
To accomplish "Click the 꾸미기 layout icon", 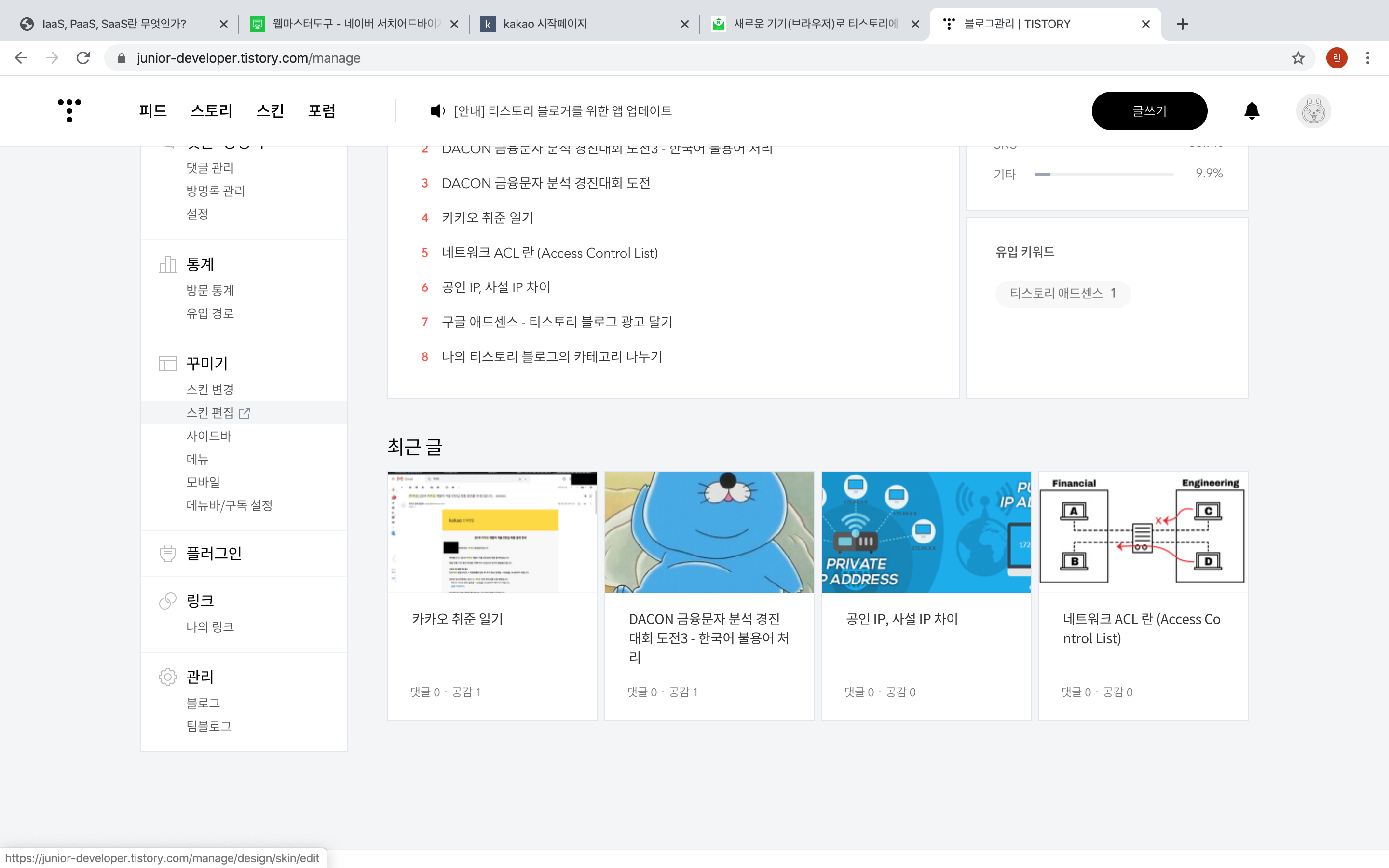I will [x=168, y=364].
